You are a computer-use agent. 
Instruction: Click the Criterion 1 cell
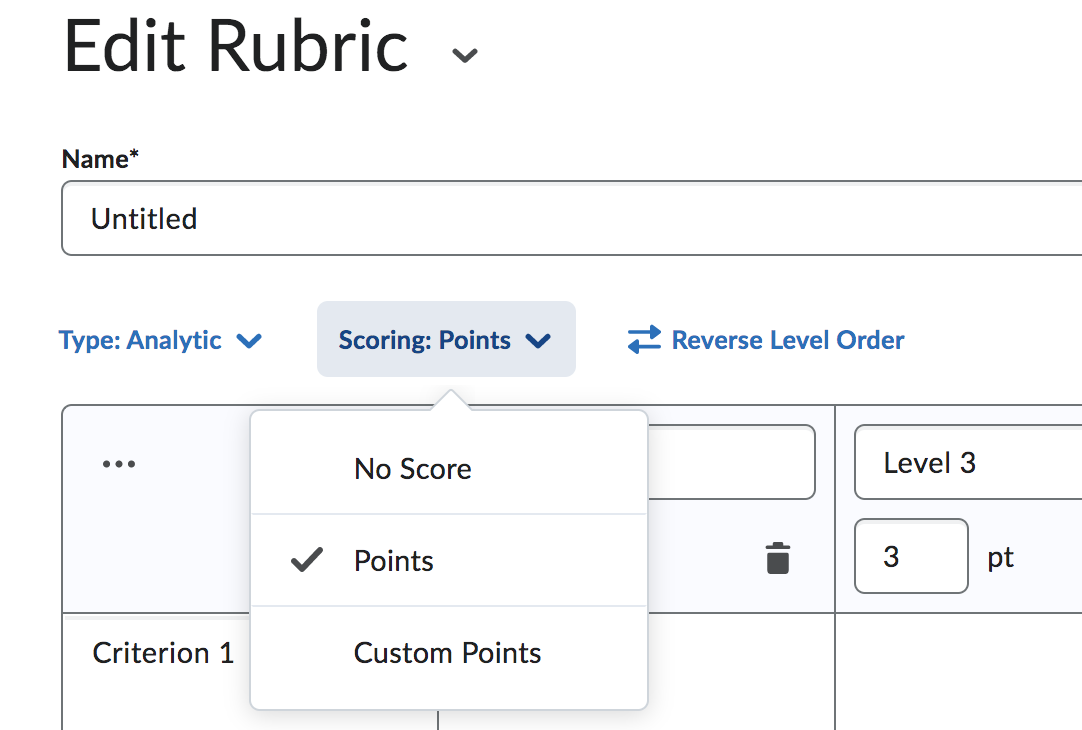click(x=163, y=653)
